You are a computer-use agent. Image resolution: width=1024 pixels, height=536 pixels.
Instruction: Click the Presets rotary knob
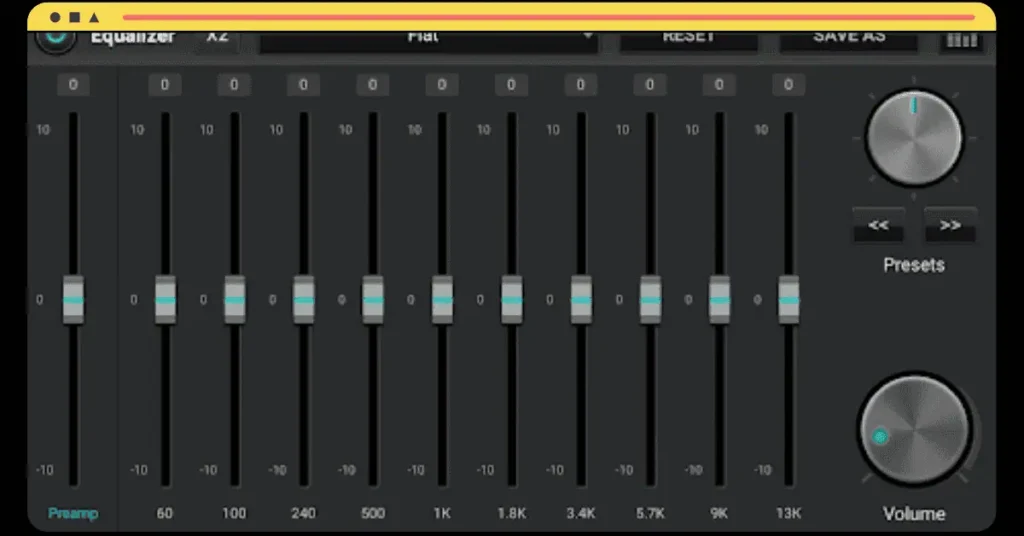pos(914,138)
